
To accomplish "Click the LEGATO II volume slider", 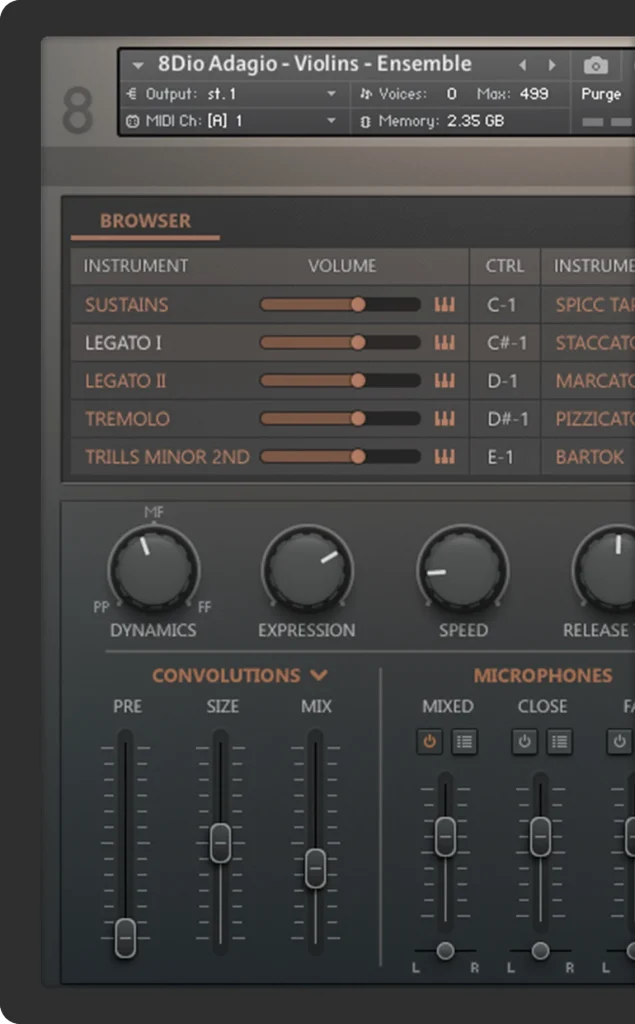I will pyautogui.click(x=340, y=380).
